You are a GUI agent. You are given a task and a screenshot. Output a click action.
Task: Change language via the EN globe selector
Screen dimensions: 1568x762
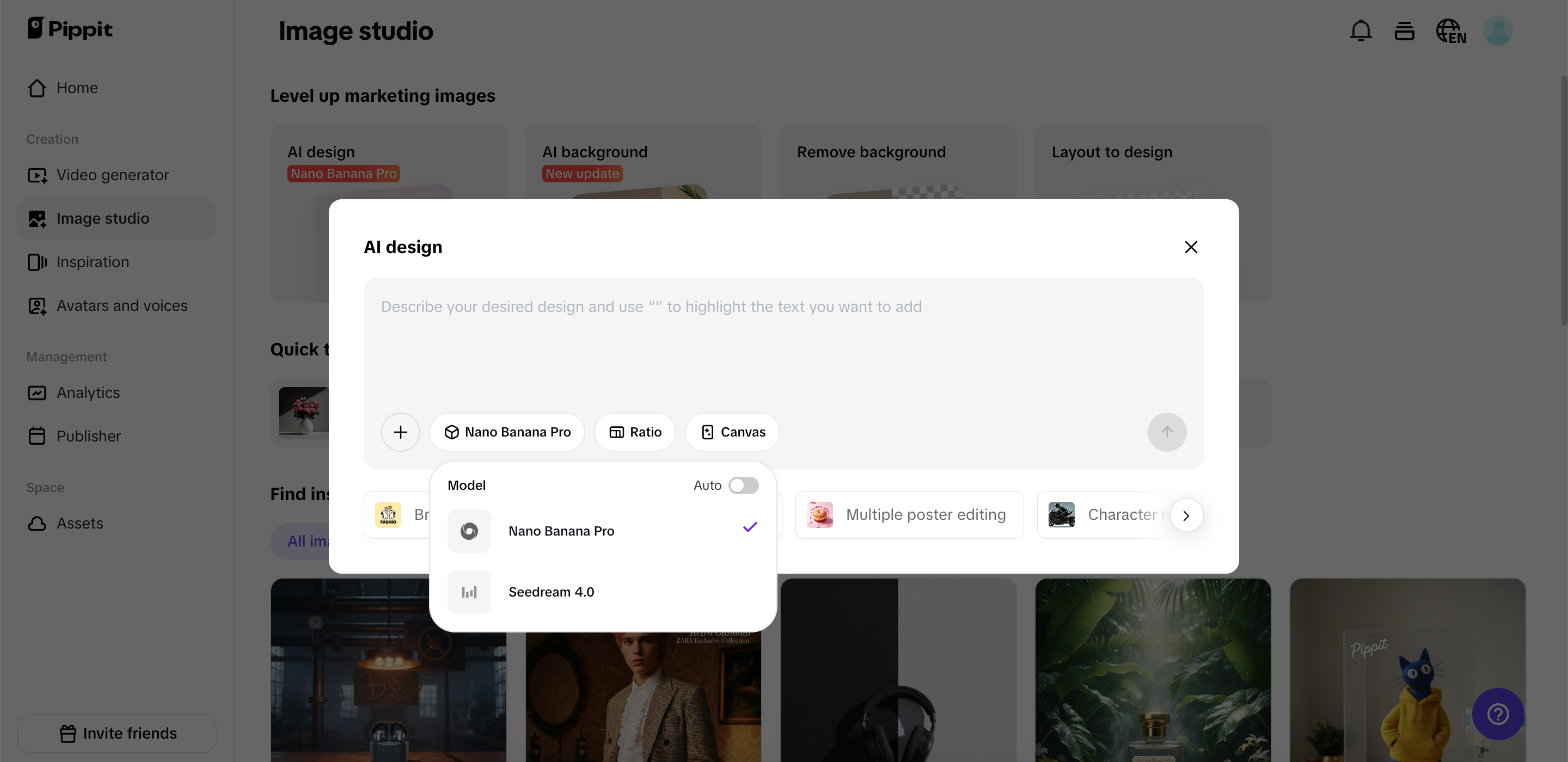click(x=1451, y=30)
